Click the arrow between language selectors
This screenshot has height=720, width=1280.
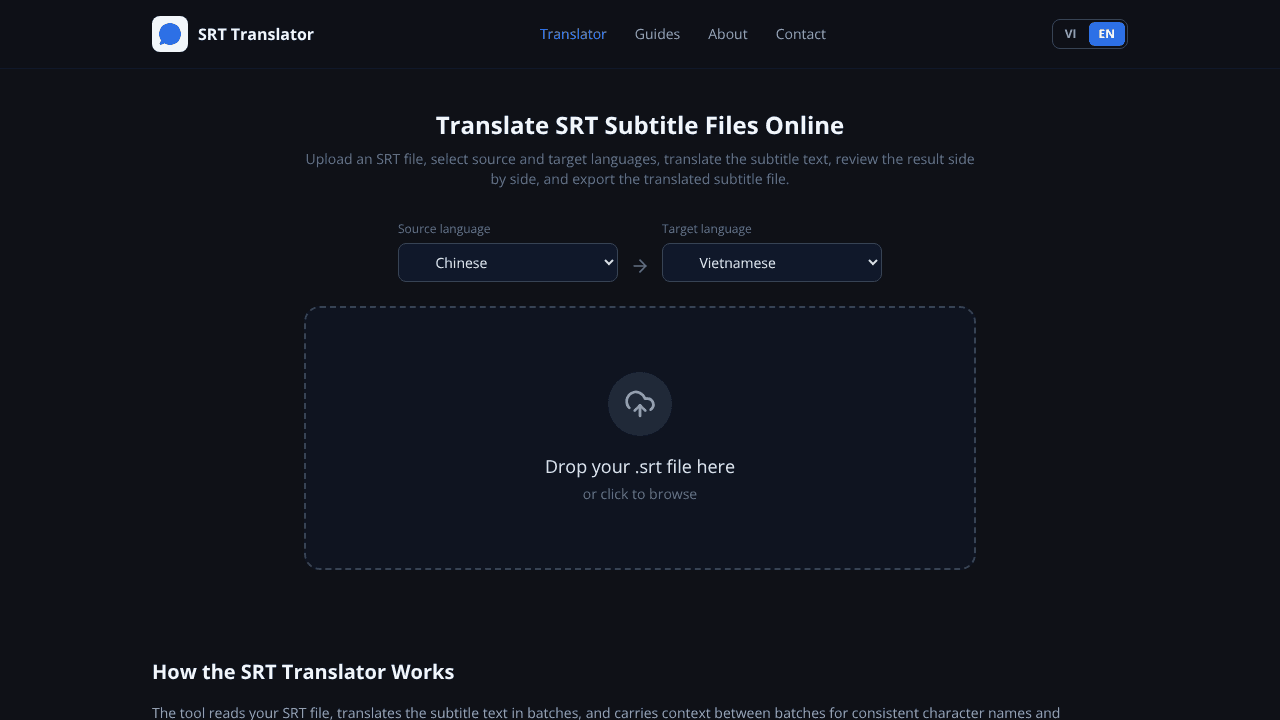click(640, 266)
